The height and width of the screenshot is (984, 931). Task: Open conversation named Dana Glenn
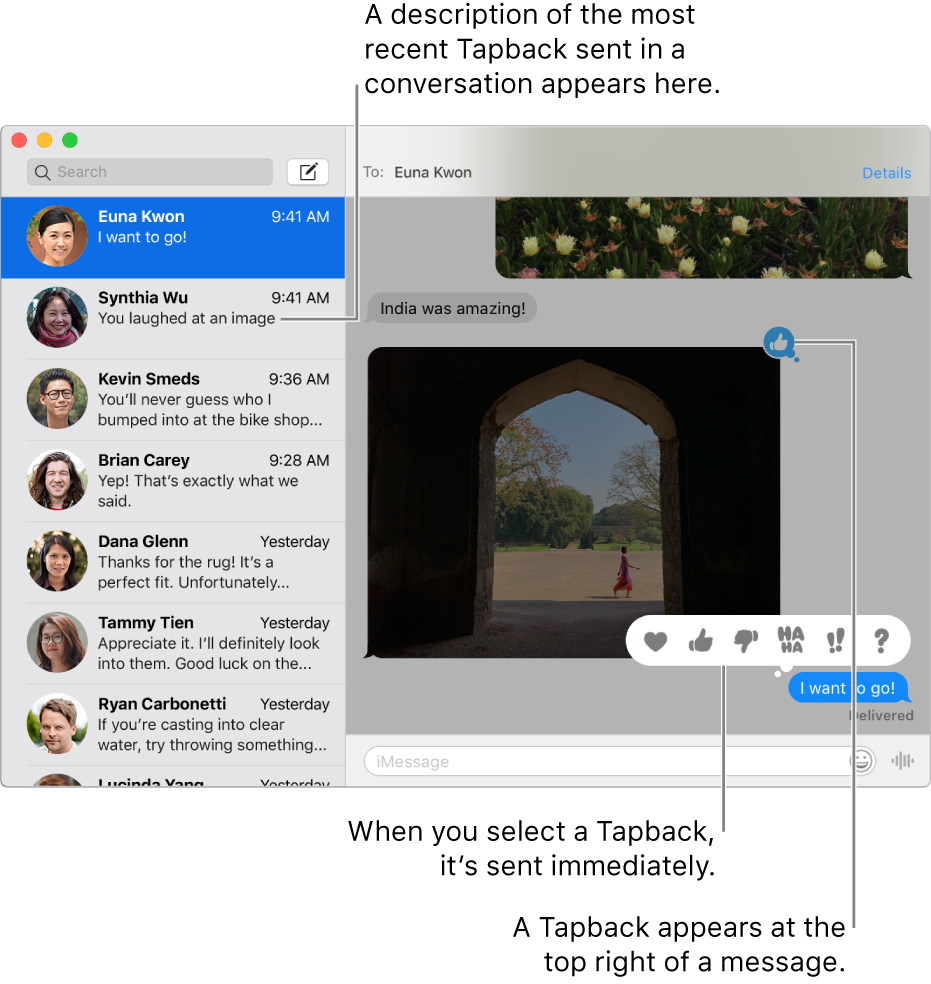tap(173, 562)
